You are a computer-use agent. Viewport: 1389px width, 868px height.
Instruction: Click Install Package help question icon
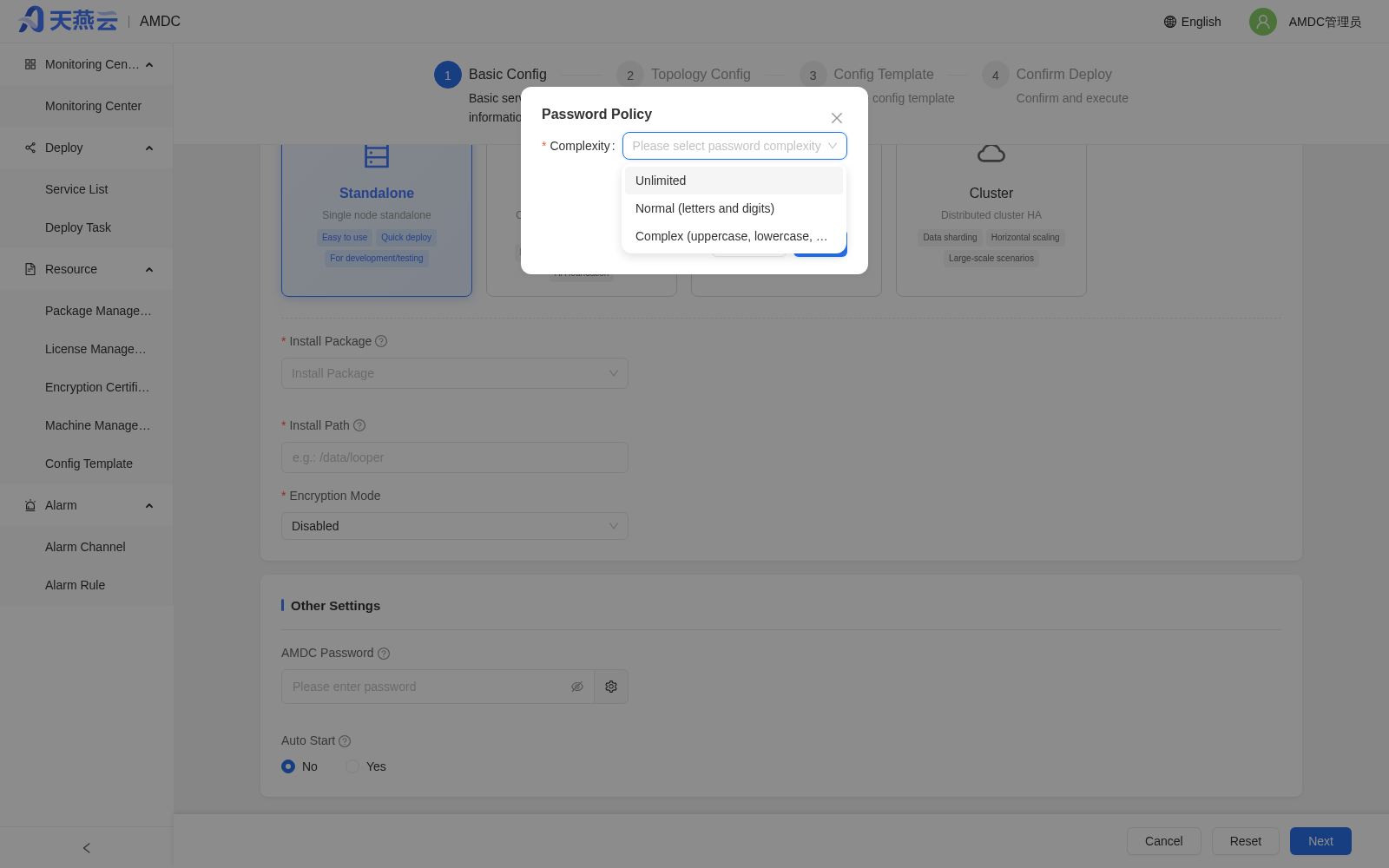tap(381, 342)
